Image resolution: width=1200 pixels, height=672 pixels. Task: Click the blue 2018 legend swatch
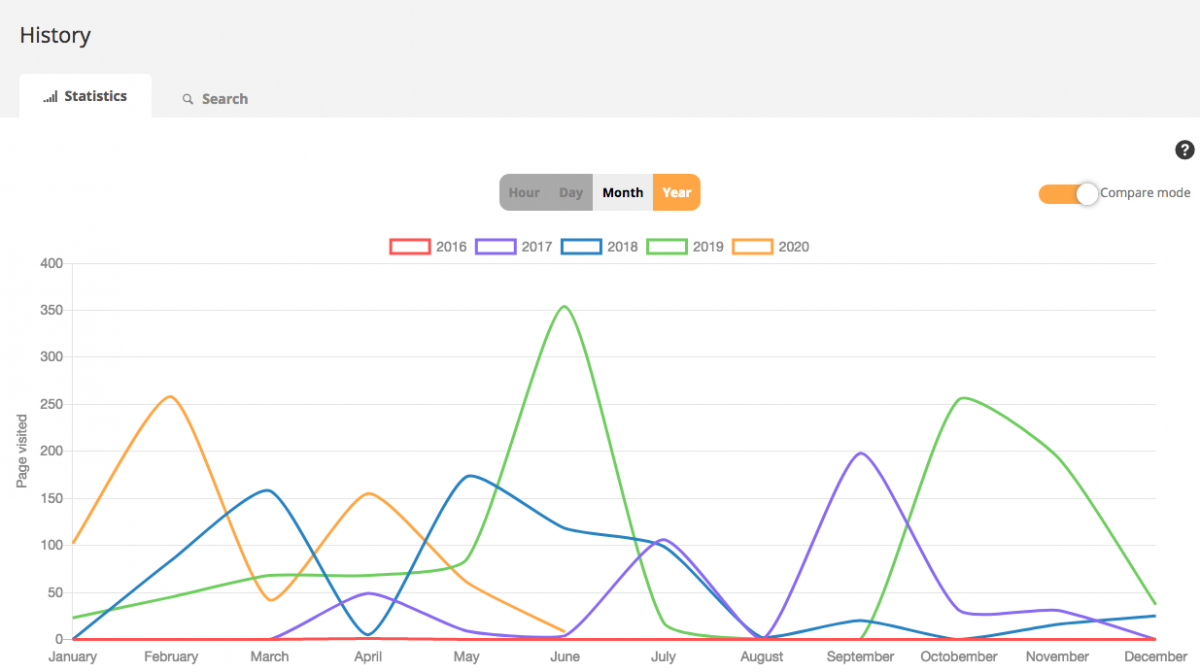click(x=580, y=246)
